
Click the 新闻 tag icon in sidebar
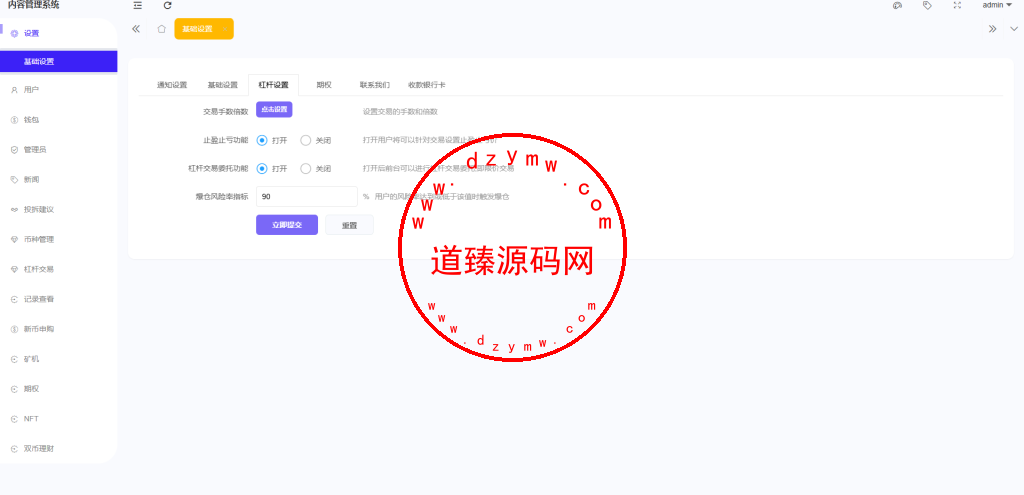(14, 180)
